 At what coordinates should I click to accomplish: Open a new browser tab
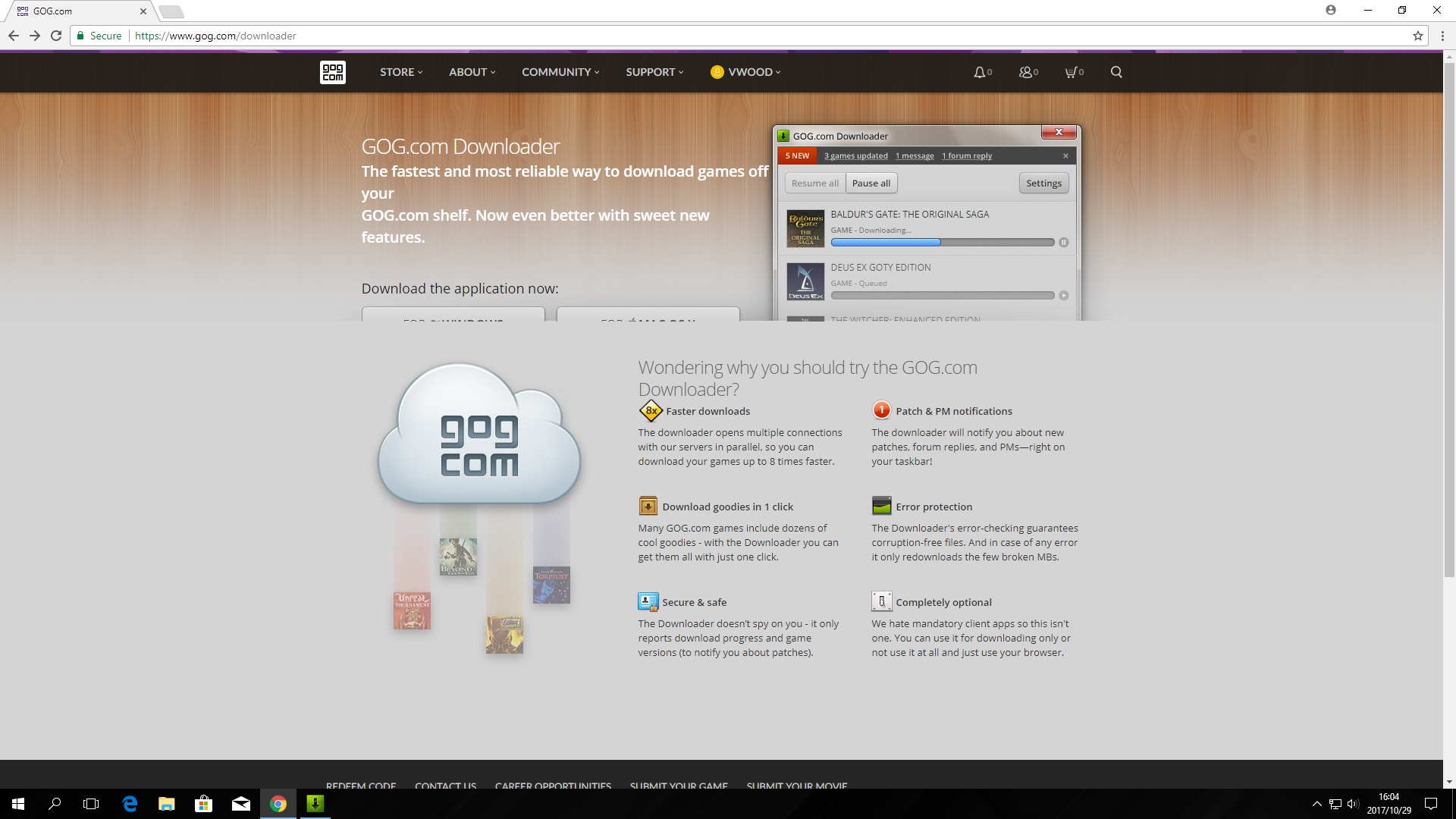(x=172, y=11)
